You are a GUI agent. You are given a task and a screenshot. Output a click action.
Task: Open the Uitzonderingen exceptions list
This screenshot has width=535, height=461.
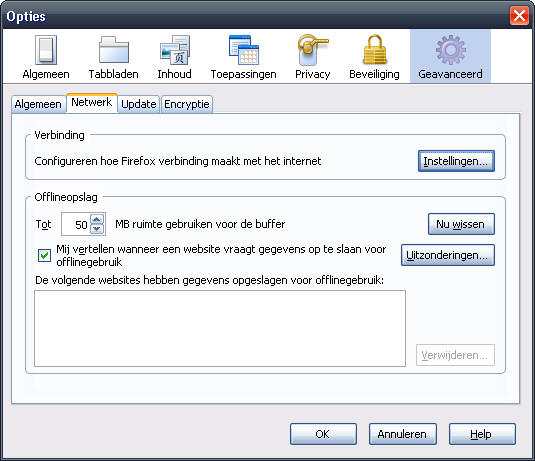(448, 255)
